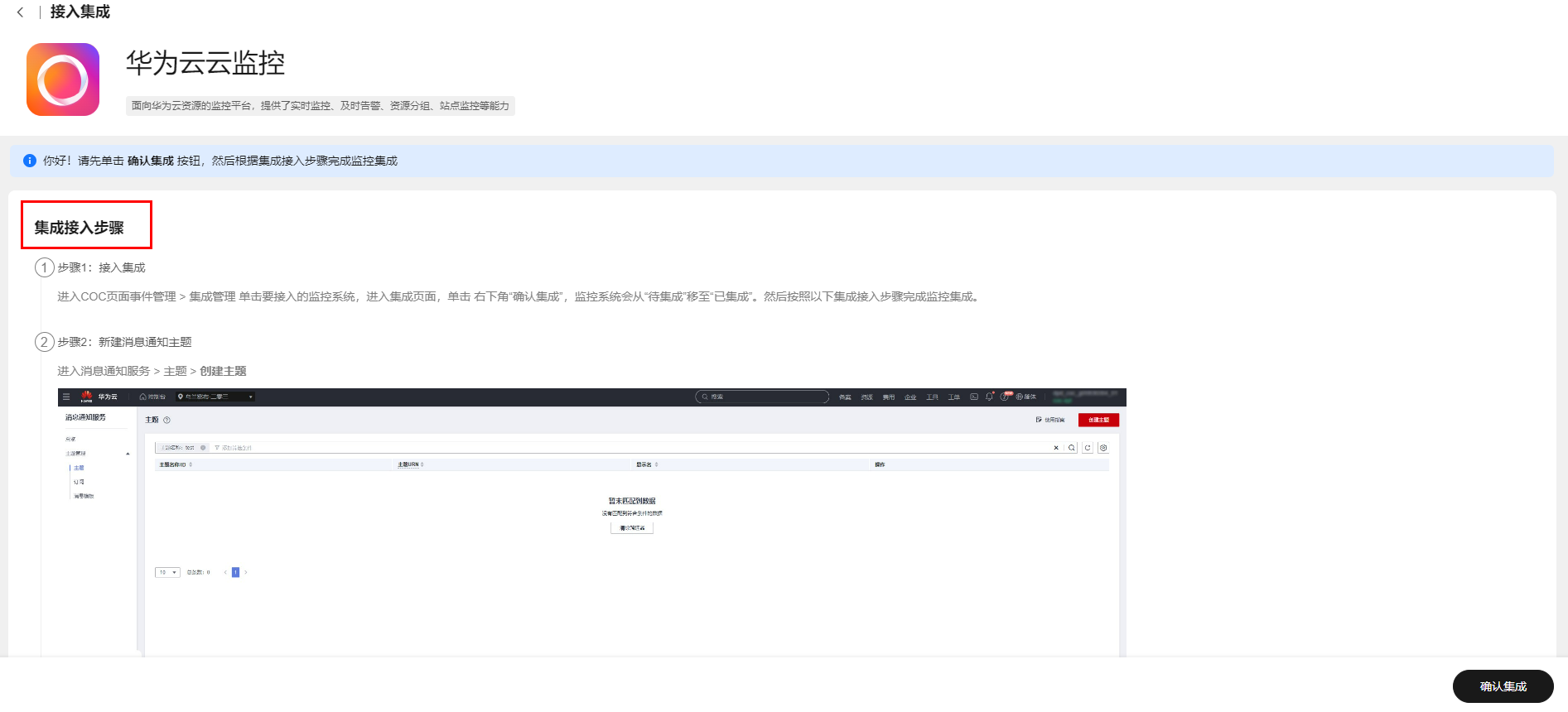Screen dimensions: 1568x712
Task: Click the 华为云云监控 app logo
Action: tap(63, 79)
